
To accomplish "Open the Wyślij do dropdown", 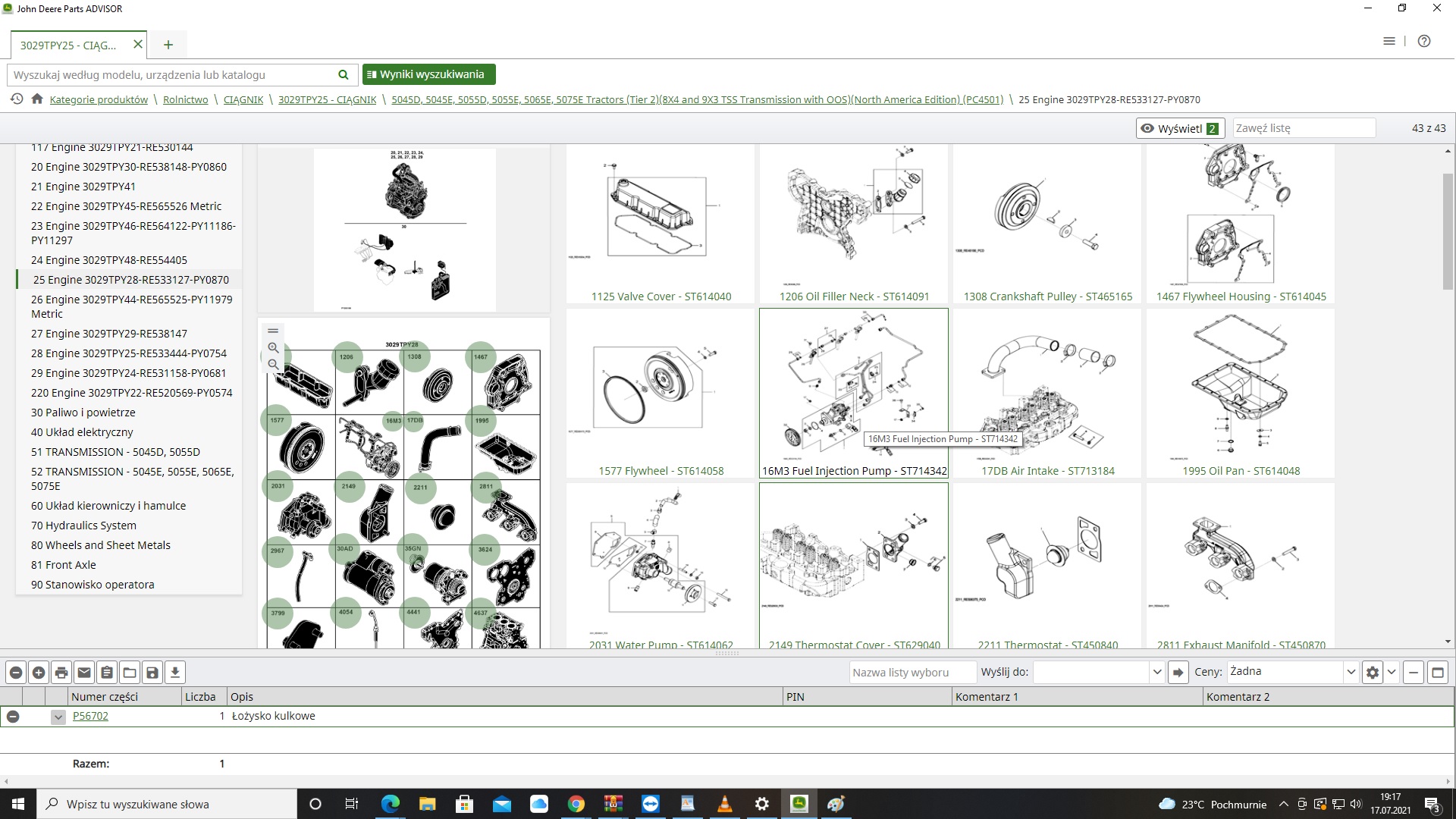I will 1156,672.
